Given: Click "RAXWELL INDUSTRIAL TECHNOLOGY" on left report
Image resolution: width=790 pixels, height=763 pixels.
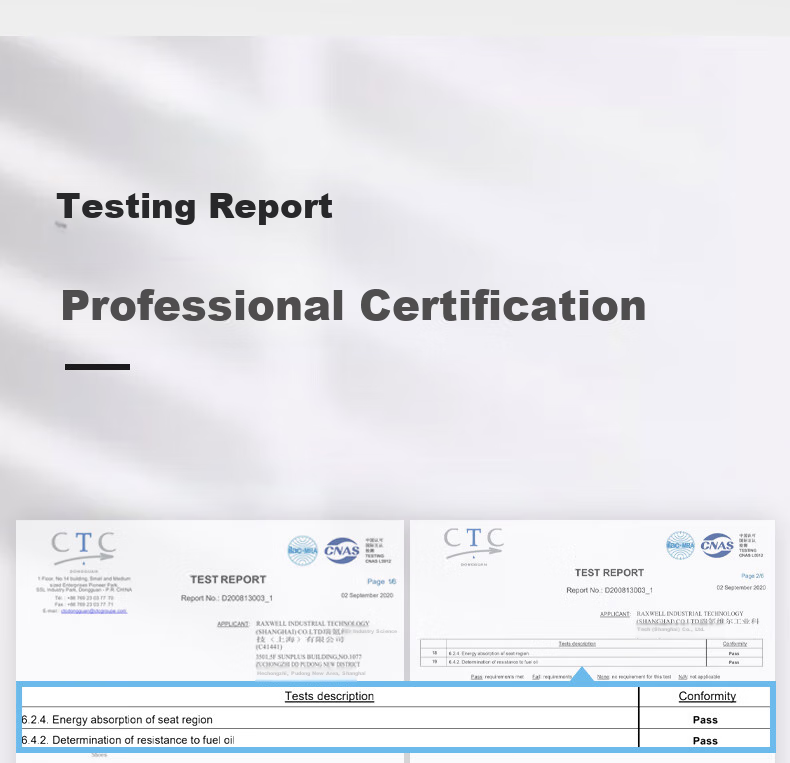Looking at the screenshot, I should tap(312, 623).
